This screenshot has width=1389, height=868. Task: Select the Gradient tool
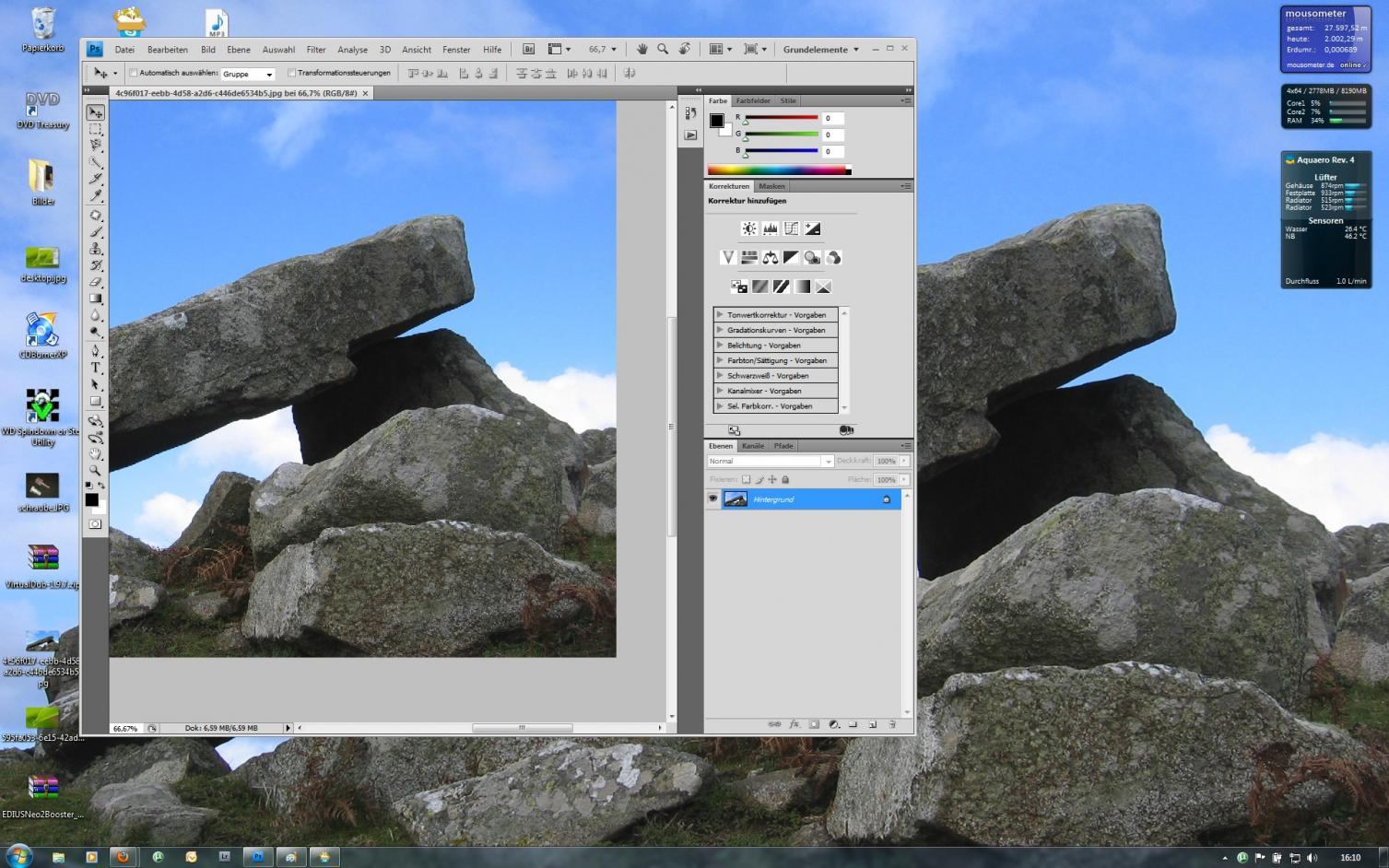[x=96, y=299]
